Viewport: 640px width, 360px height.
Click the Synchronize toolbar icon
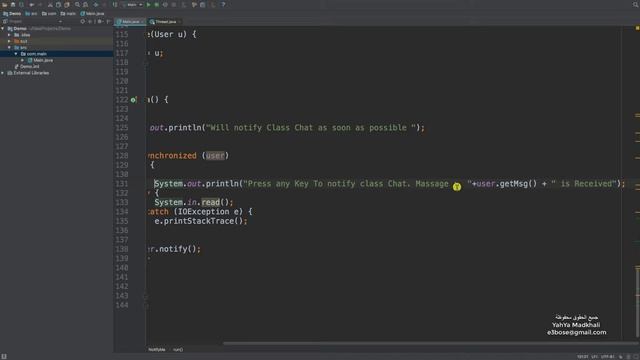click(x=21, y=4)
